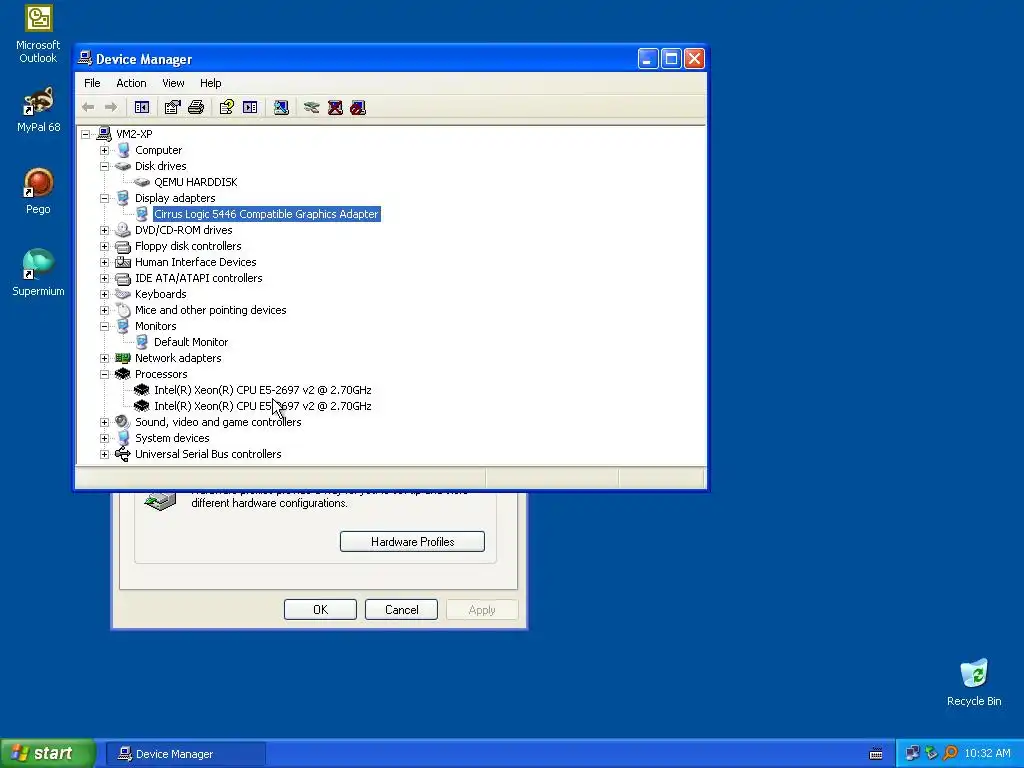
Task: Select Cirrus Logic 5446 Compatible Graphics Adapter
Action: click(x=266, y=214)
